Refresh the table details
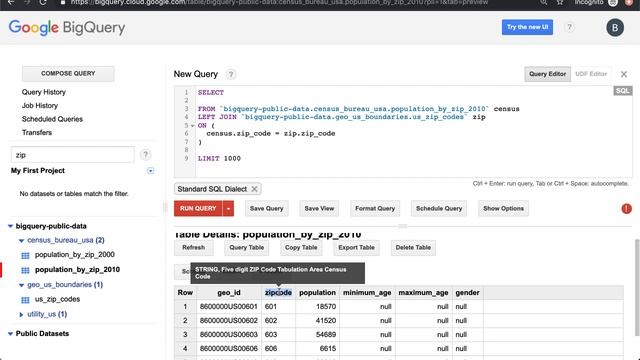This screenshot has width=640, height=360. click(x=193, y=248)
